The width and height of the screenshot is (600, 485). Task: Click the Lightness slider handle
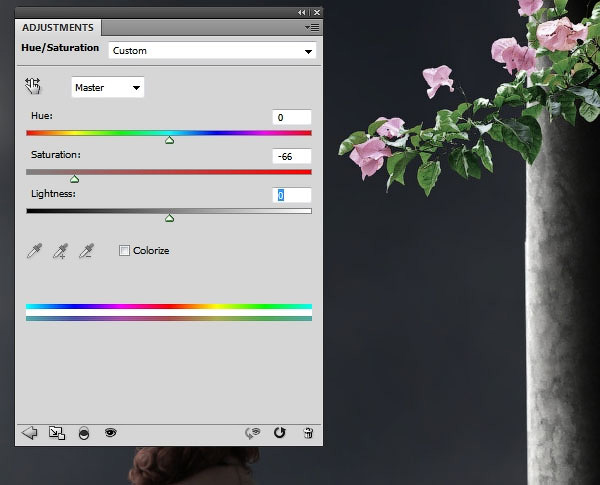pyautogui.click(x=170, y=218)
